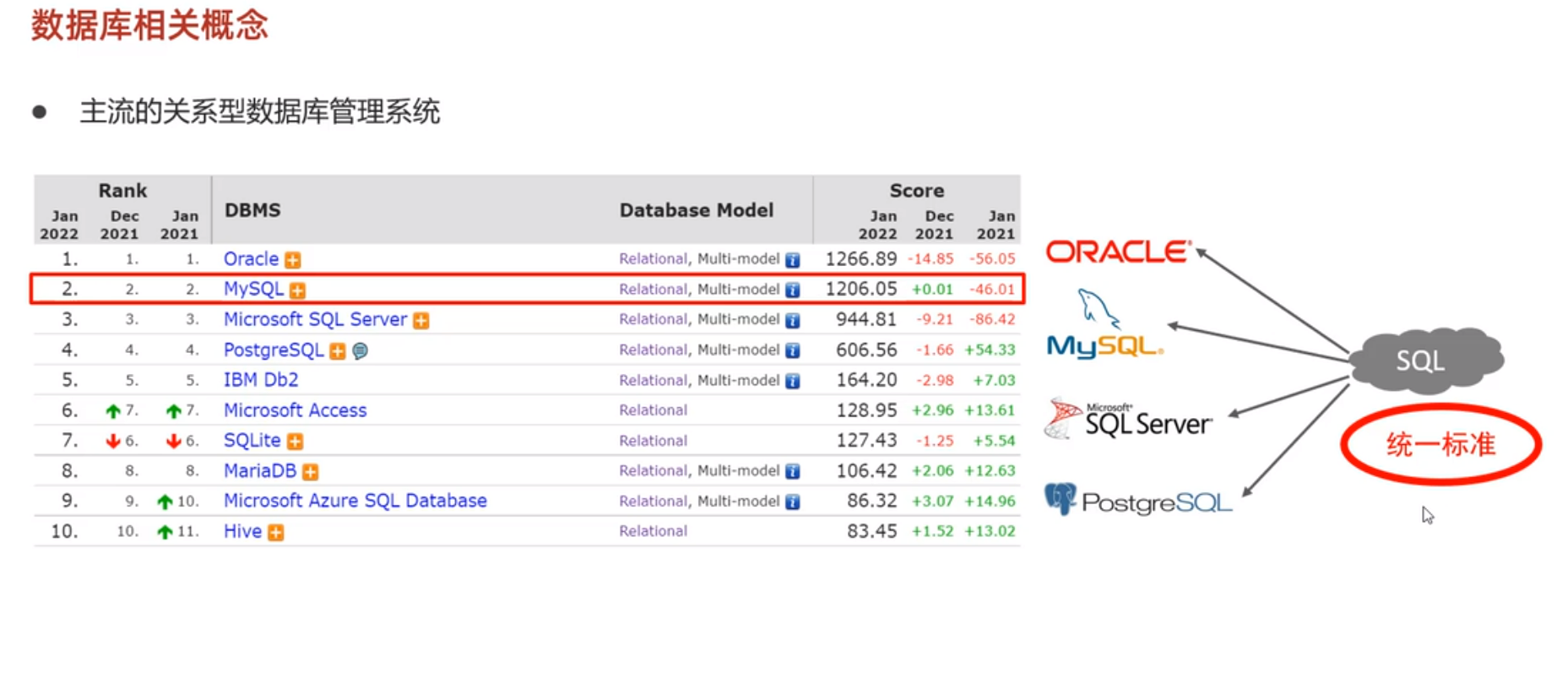
Task: Click the orange plus icon next to Oracle
Action: pos(293,260)
